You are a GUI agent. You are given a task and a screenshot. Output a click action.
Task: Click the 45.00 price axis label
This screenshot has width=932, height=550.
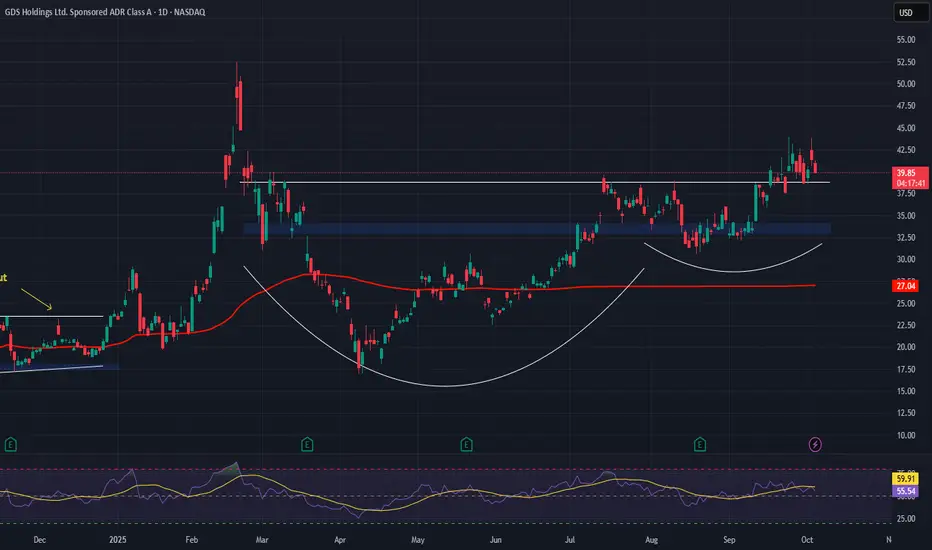pos(906,128)
